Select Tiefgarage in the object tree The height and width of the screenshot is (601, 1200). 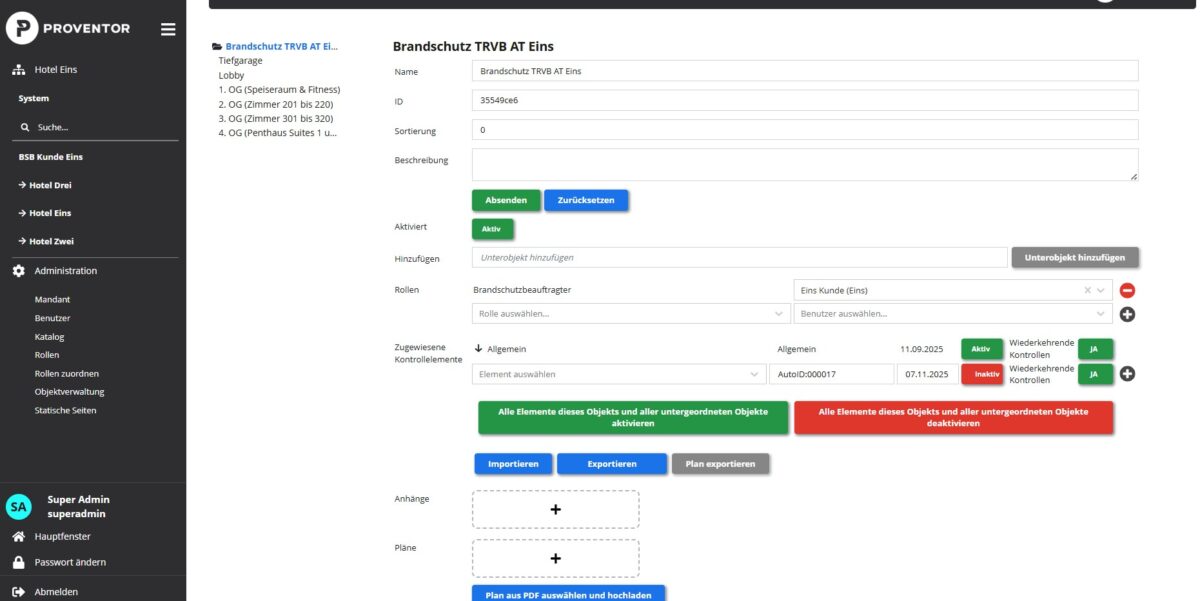click(240, 61)
